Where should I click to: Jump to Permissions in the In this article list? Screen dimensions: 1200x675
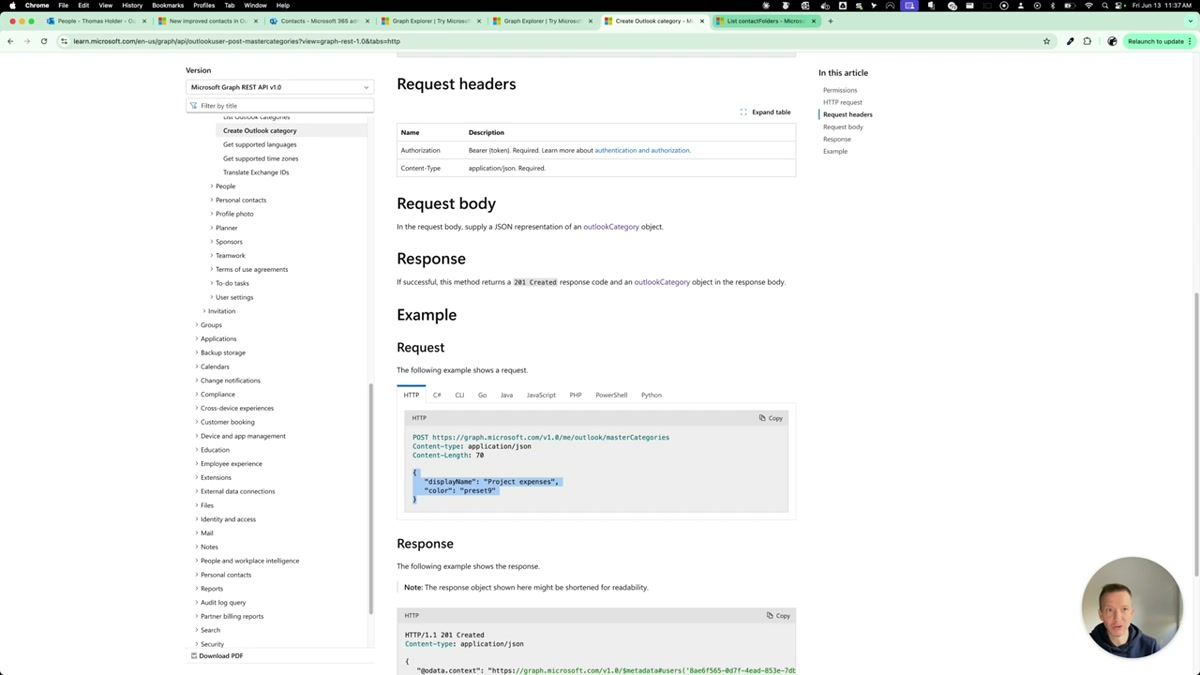(840, 90)
